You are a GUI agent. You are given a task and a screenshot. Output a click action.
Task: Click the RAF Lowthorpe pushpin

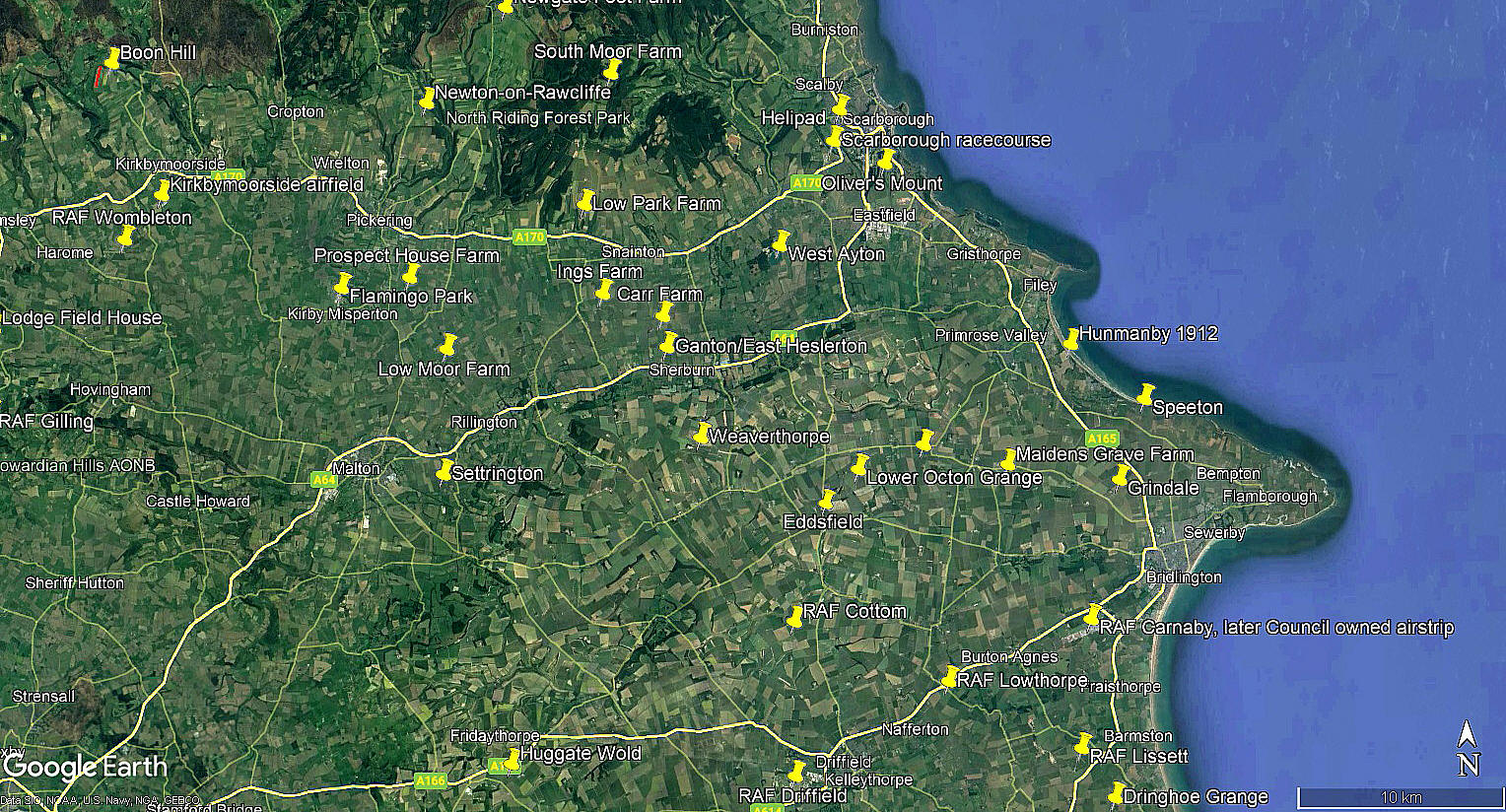pos(950,677)
